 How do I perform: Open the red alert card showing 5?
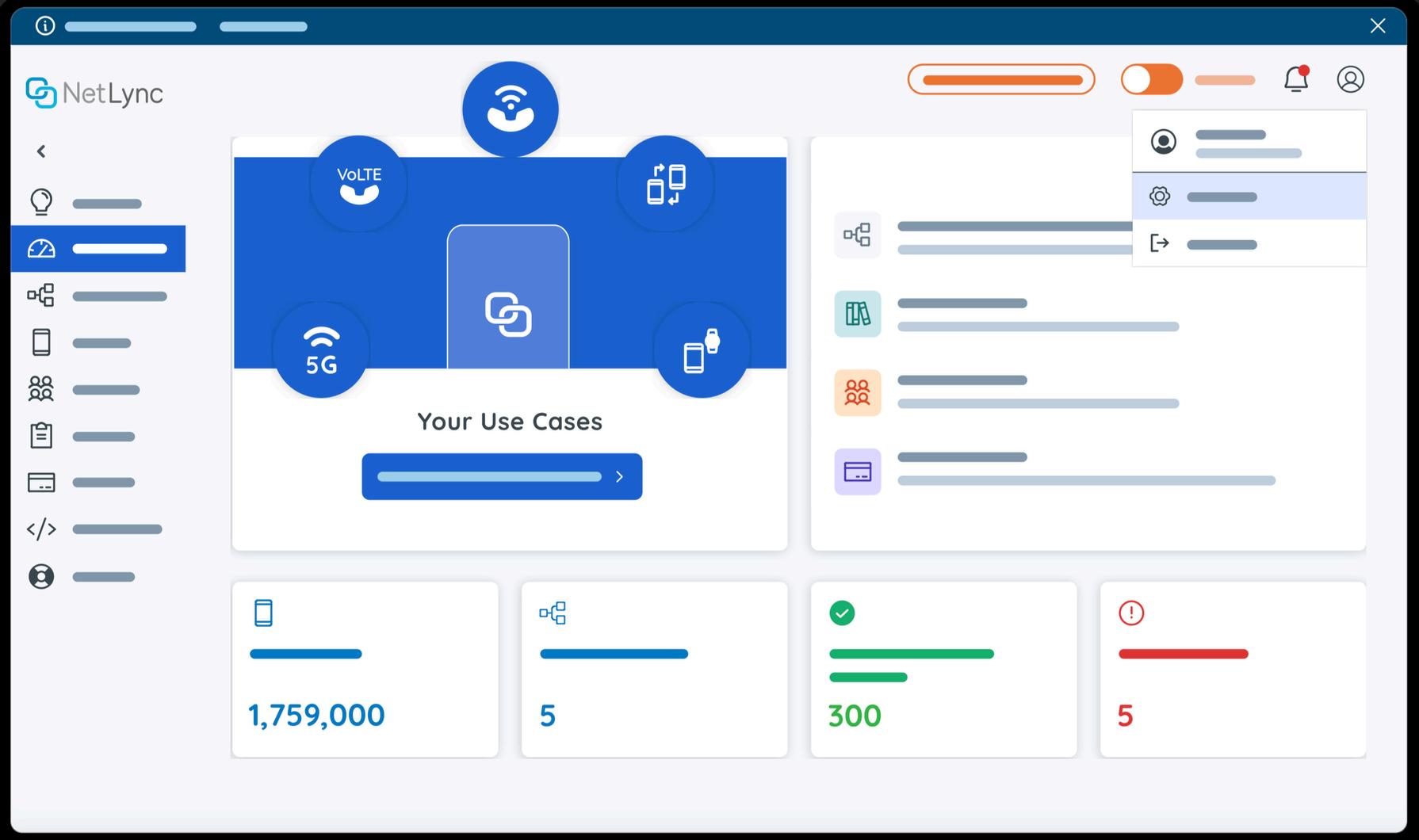pos(1233,670)
